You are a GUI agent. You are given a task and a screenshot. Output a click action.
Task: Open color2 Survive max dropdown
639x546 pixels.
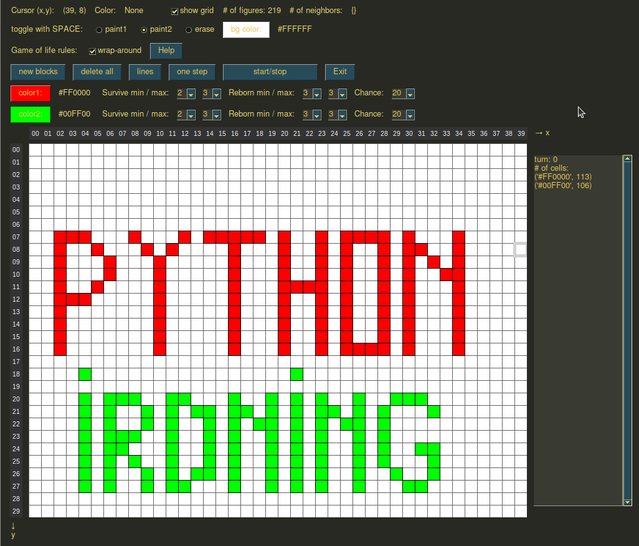(x=216, y=115)
